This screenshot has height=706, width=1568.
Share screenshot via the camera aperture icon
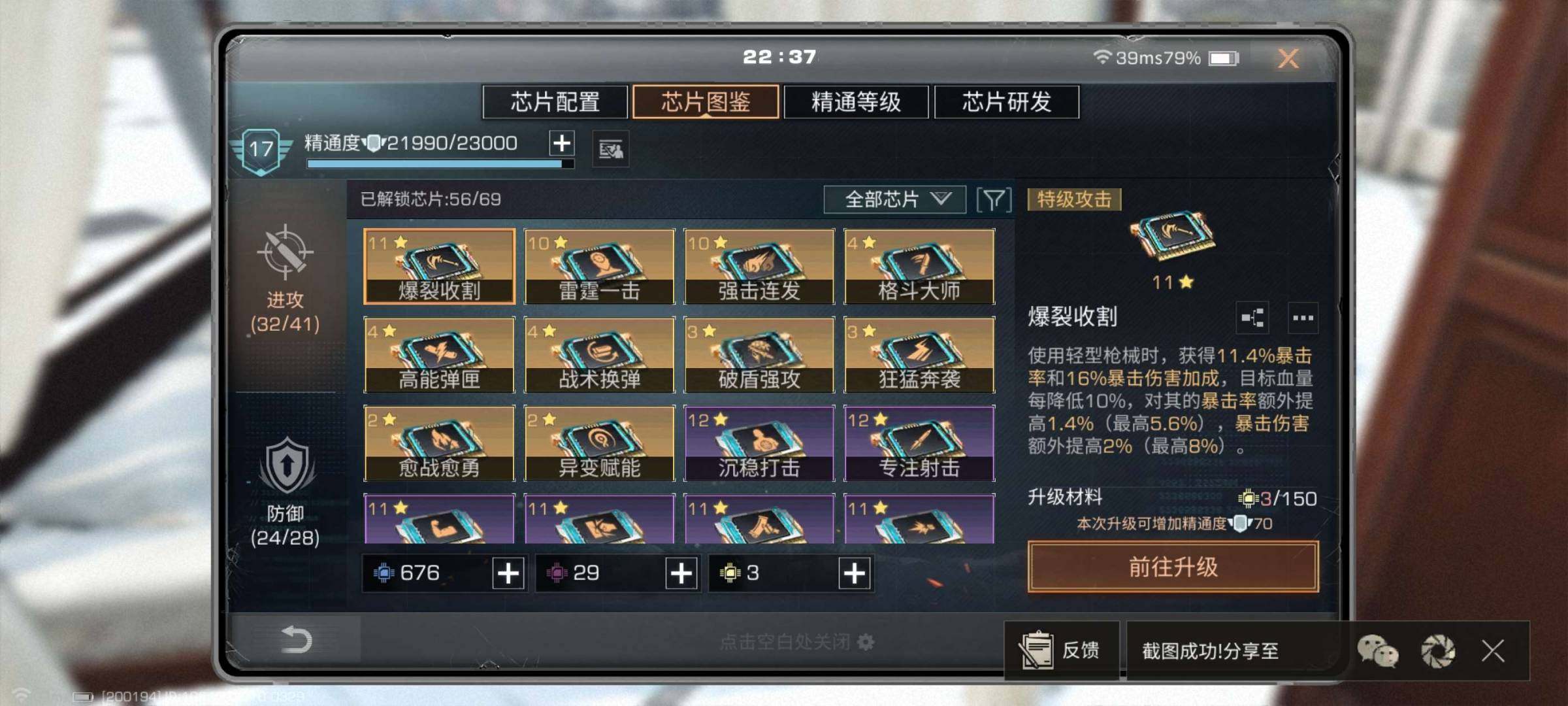(x=1438, y=651)
